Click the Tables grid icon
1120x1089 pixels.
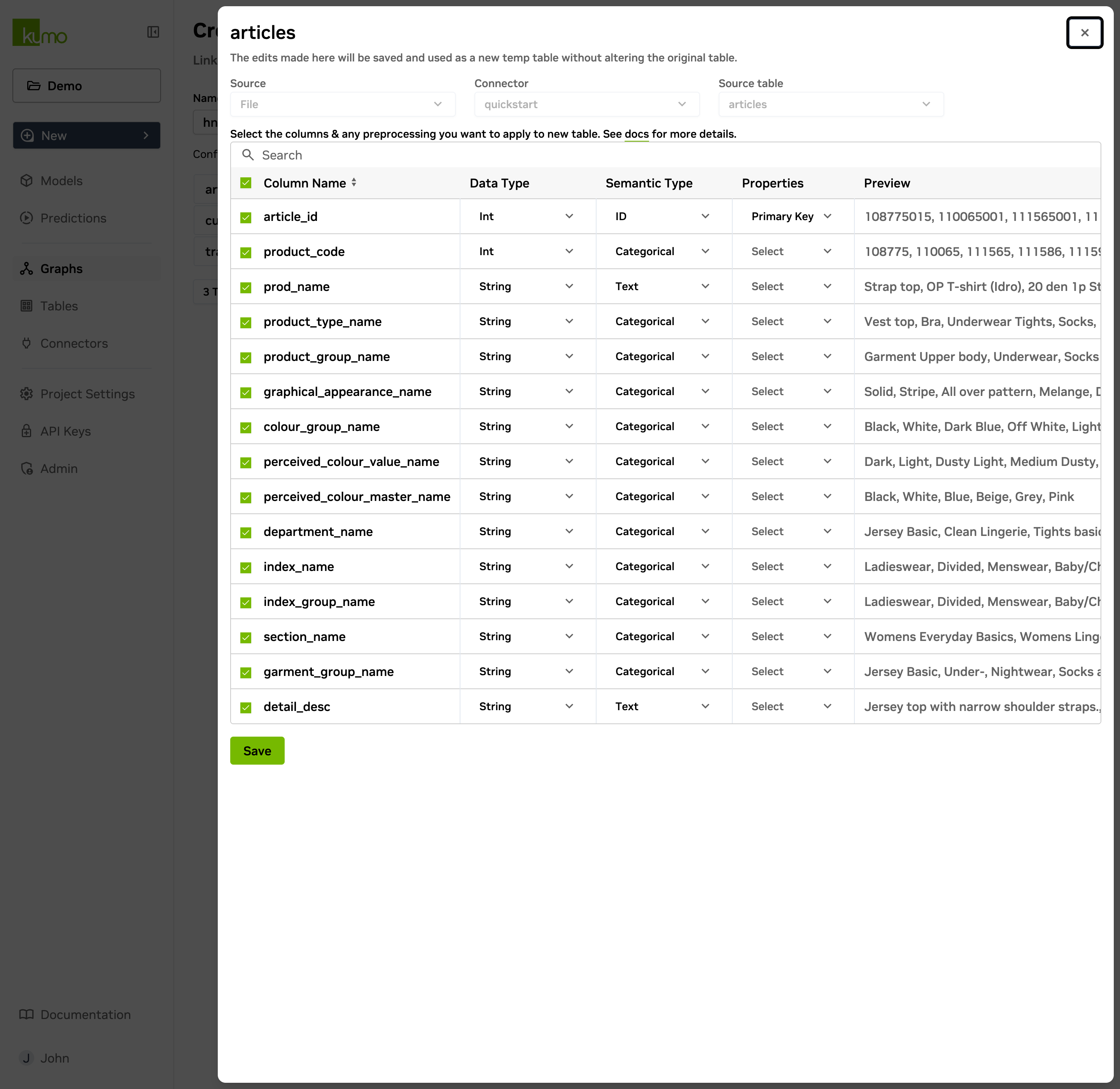26,306
